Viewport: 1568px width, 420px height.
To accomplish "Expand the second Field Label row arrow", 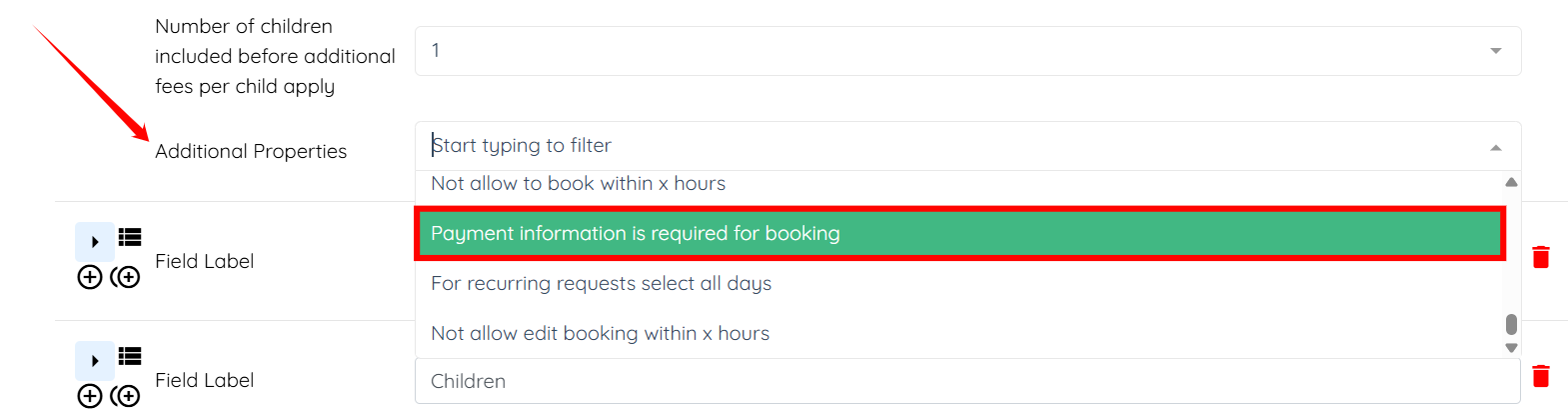I will coord(95,361).
